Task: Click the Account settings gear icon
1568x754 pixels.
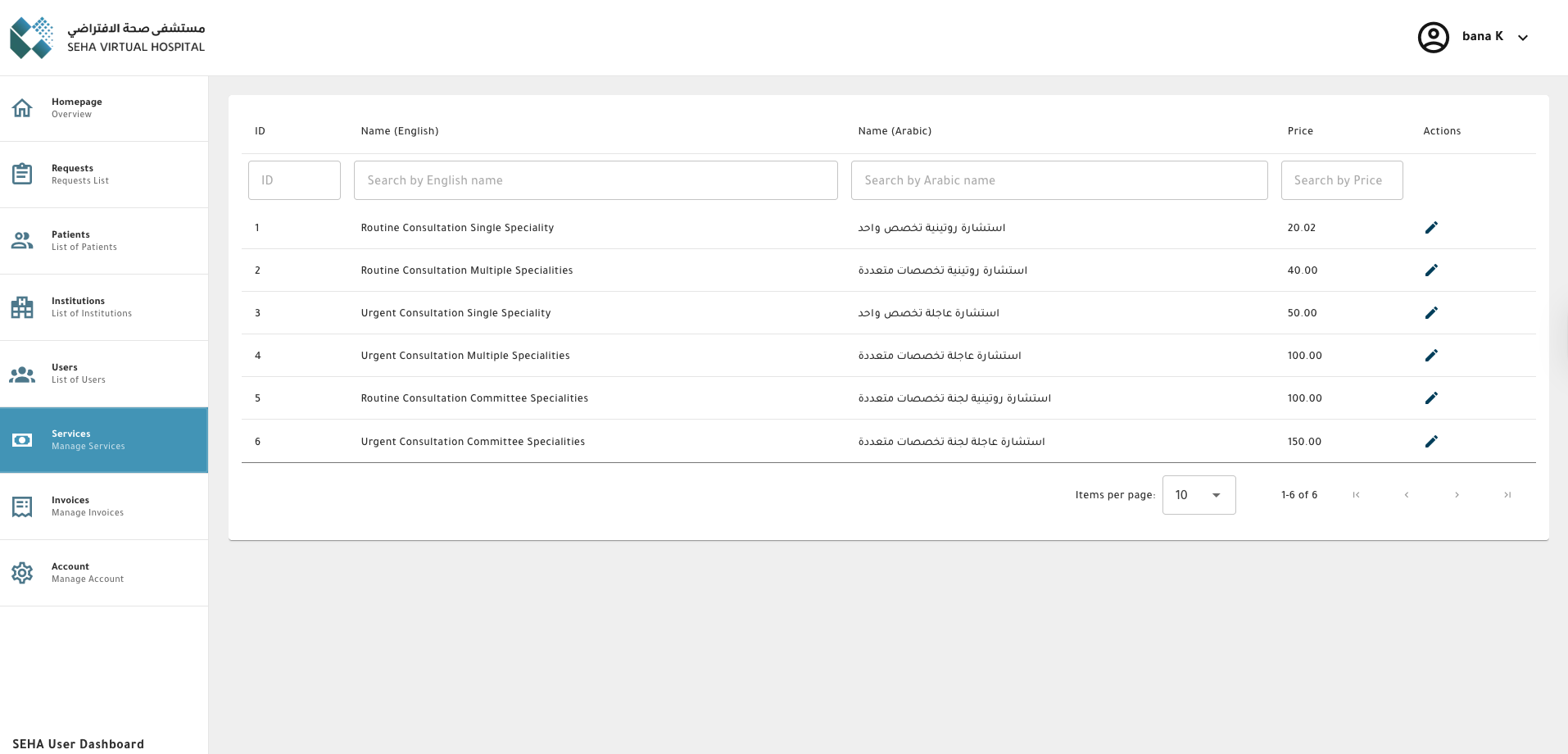Action: coord(21,573)
